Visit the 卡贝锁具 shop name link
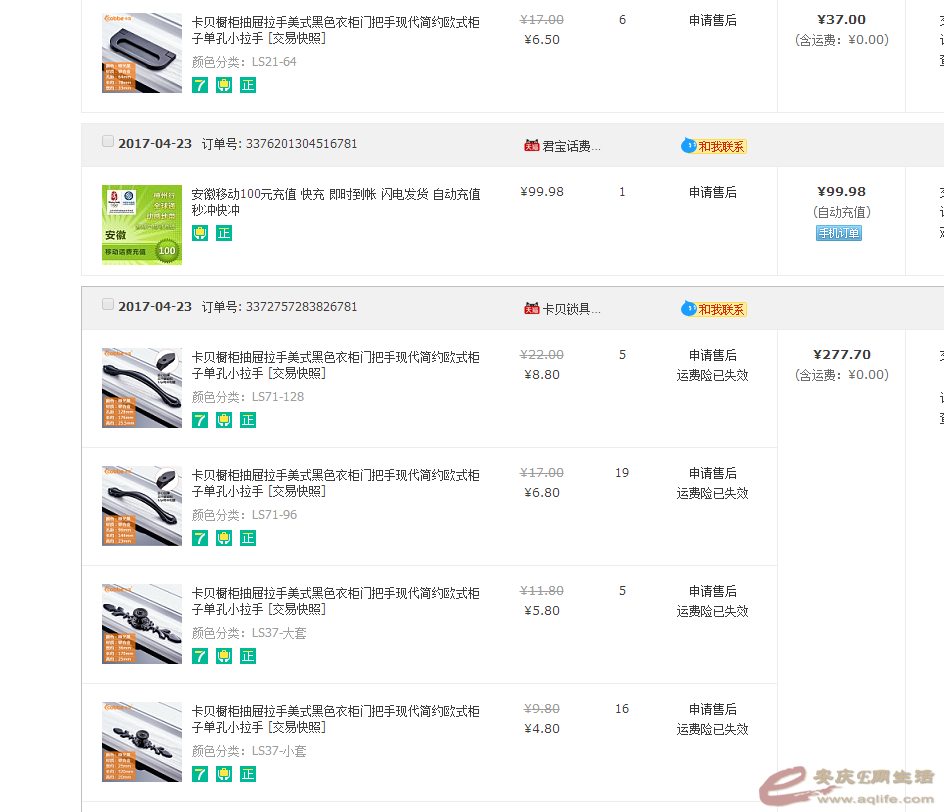 tap(571, 309)
